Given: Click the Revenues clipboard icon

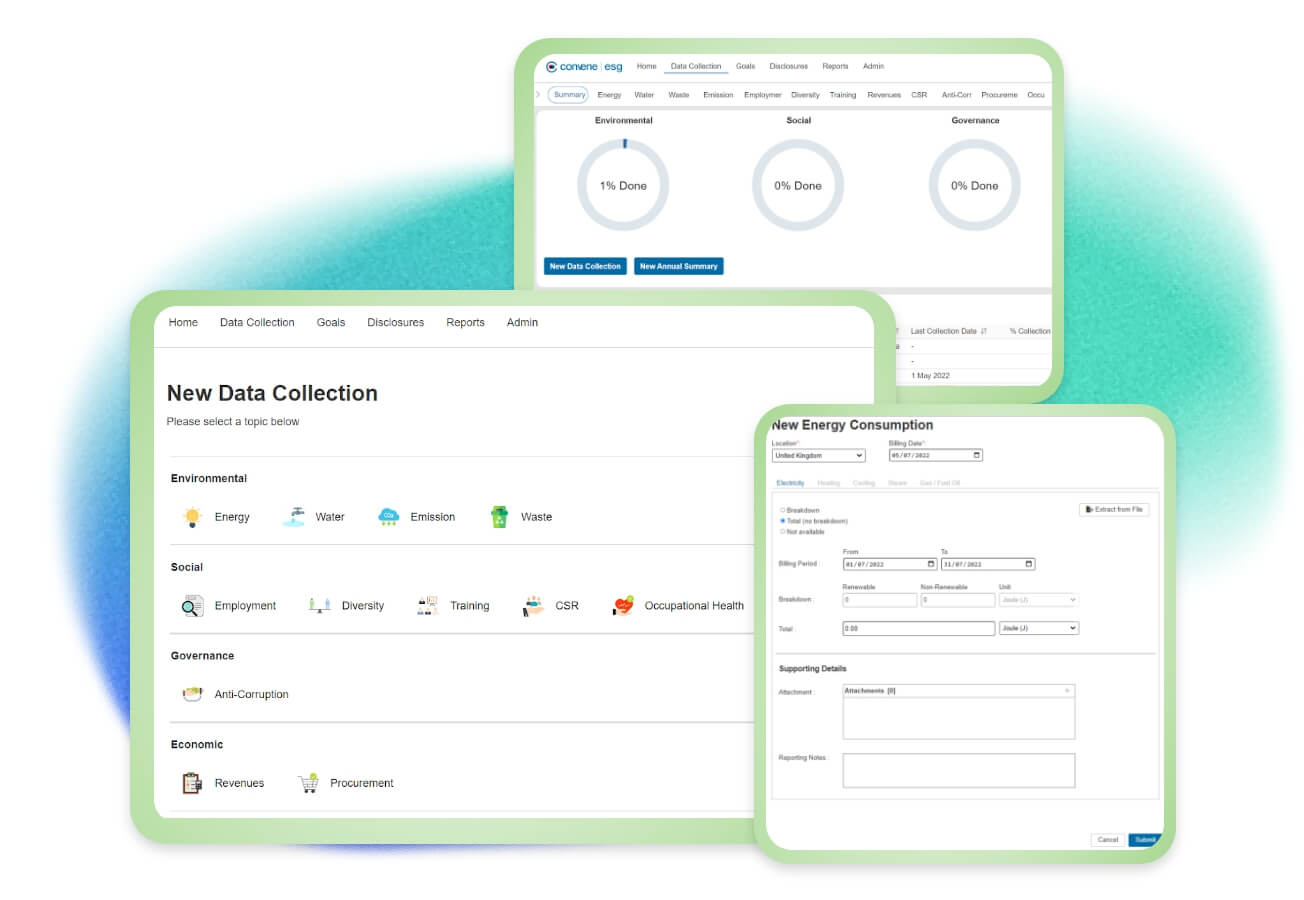Looking at the screenshot, I should coord(192,783).
